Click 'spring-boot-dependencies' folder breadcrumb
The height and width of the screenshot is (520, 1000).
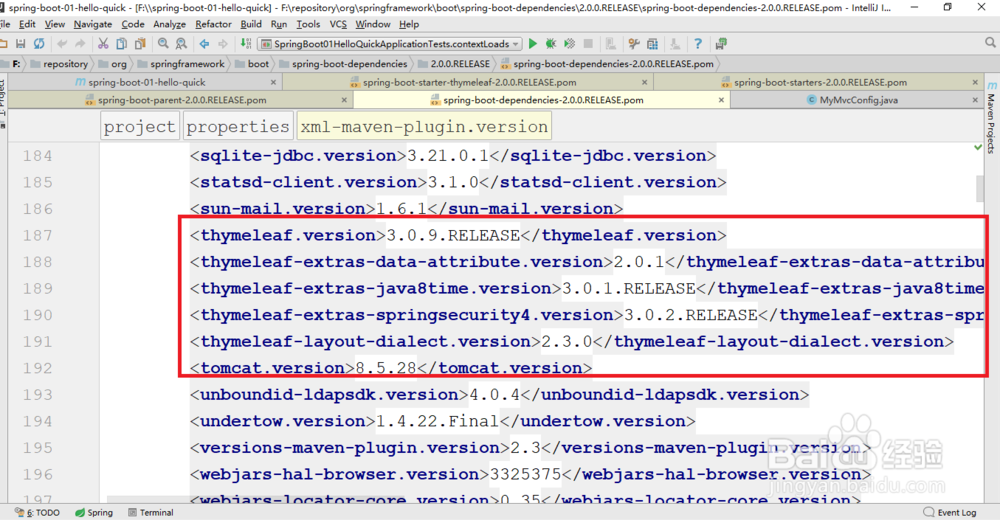click(x=343, y=64)
